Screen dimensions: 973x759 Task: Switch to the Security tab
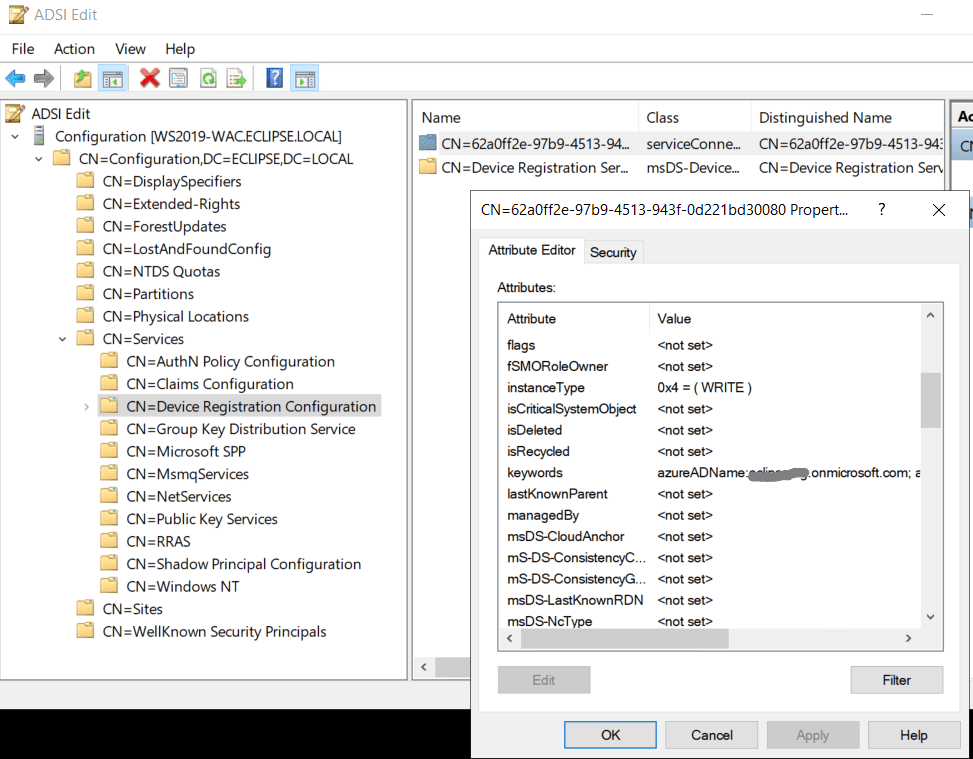[613, 252]
